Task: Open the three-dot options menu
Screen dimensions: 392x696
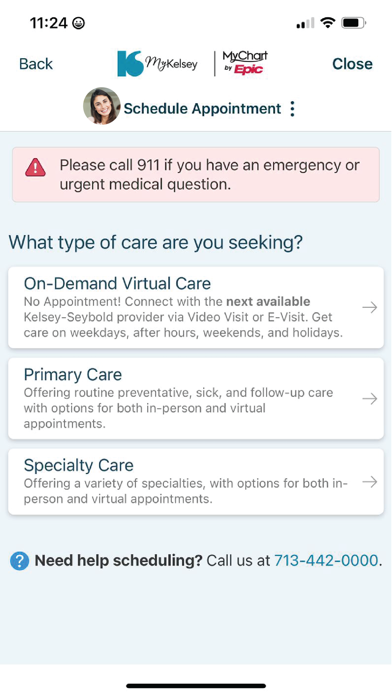Action: [292, 109]
